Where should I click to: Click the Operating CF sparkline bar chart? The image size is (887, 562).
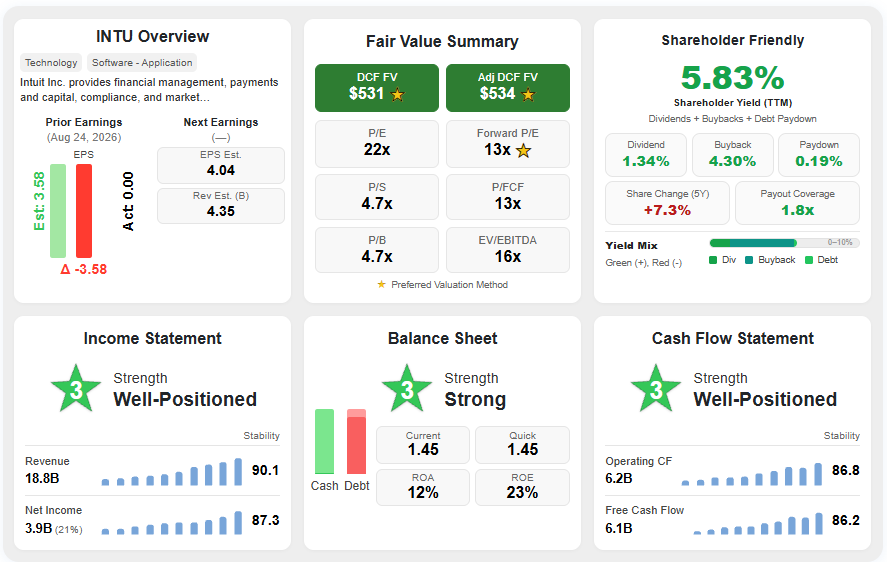tap(752, 474)
